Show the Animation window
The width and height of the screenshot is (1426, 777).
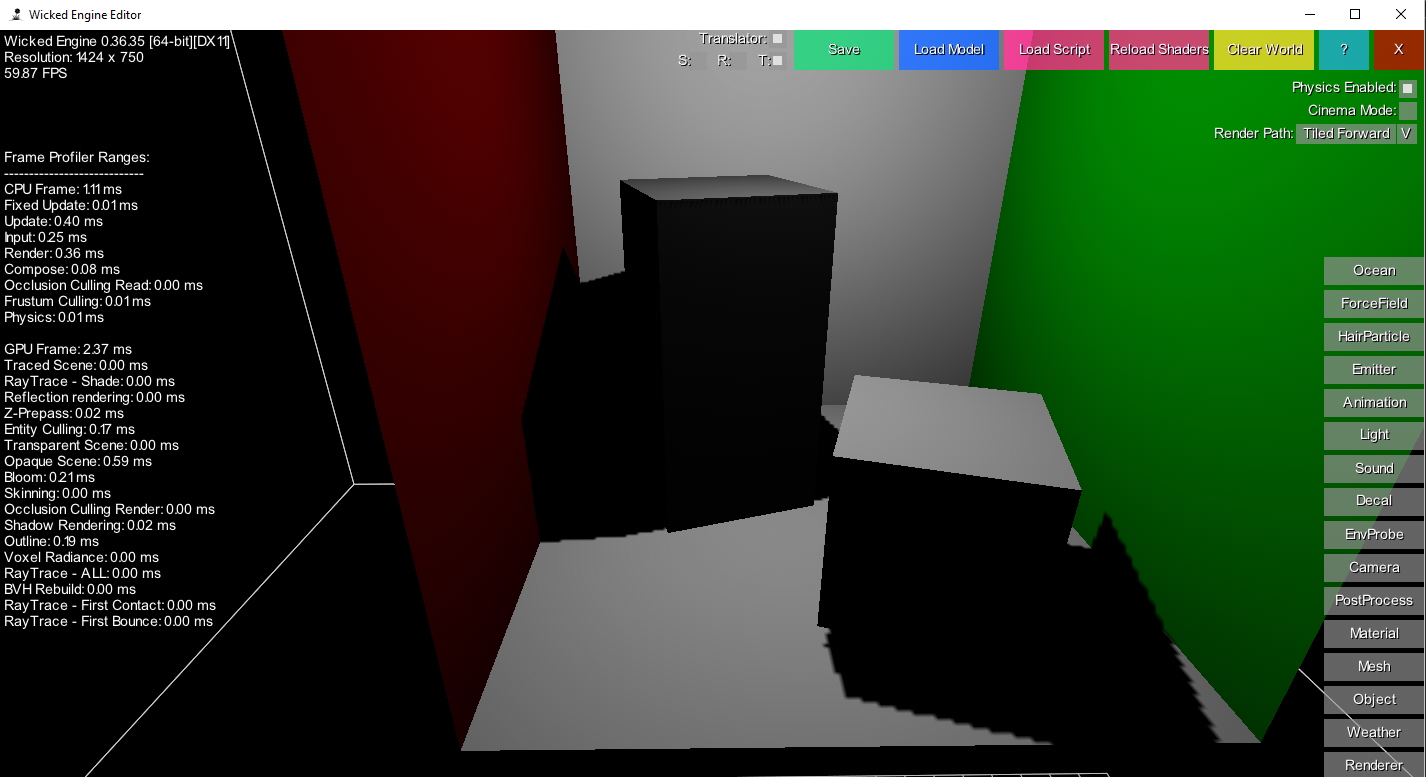tap(1374, 403)
